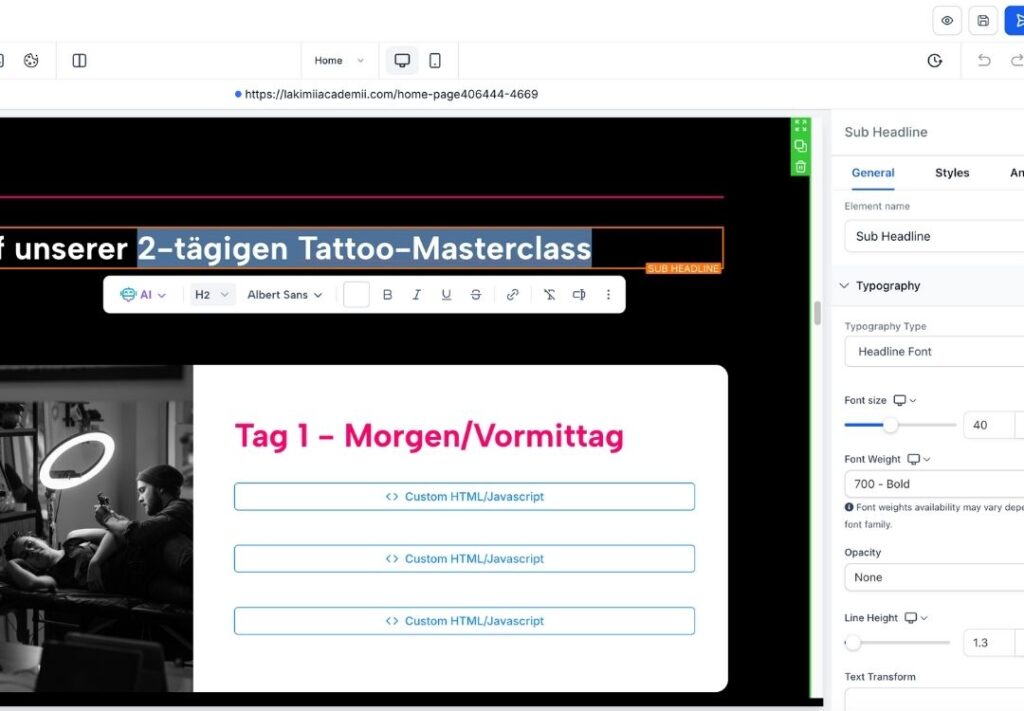Switch to mobile preview mode
This screenshot has height=711, width=1024.
pos(435,61)
